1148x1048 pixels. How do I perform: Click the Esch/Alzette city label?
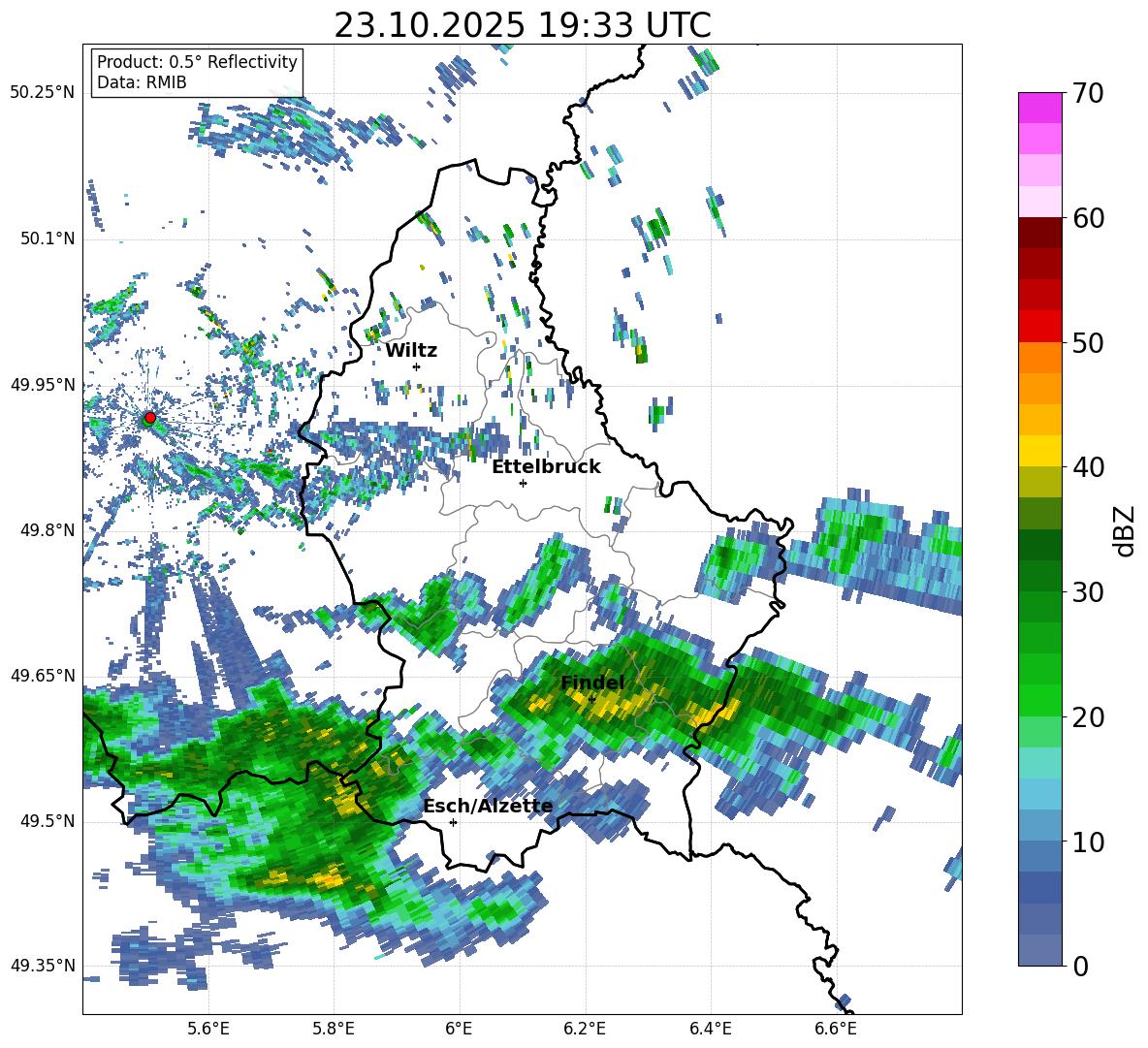pos(488,807)
